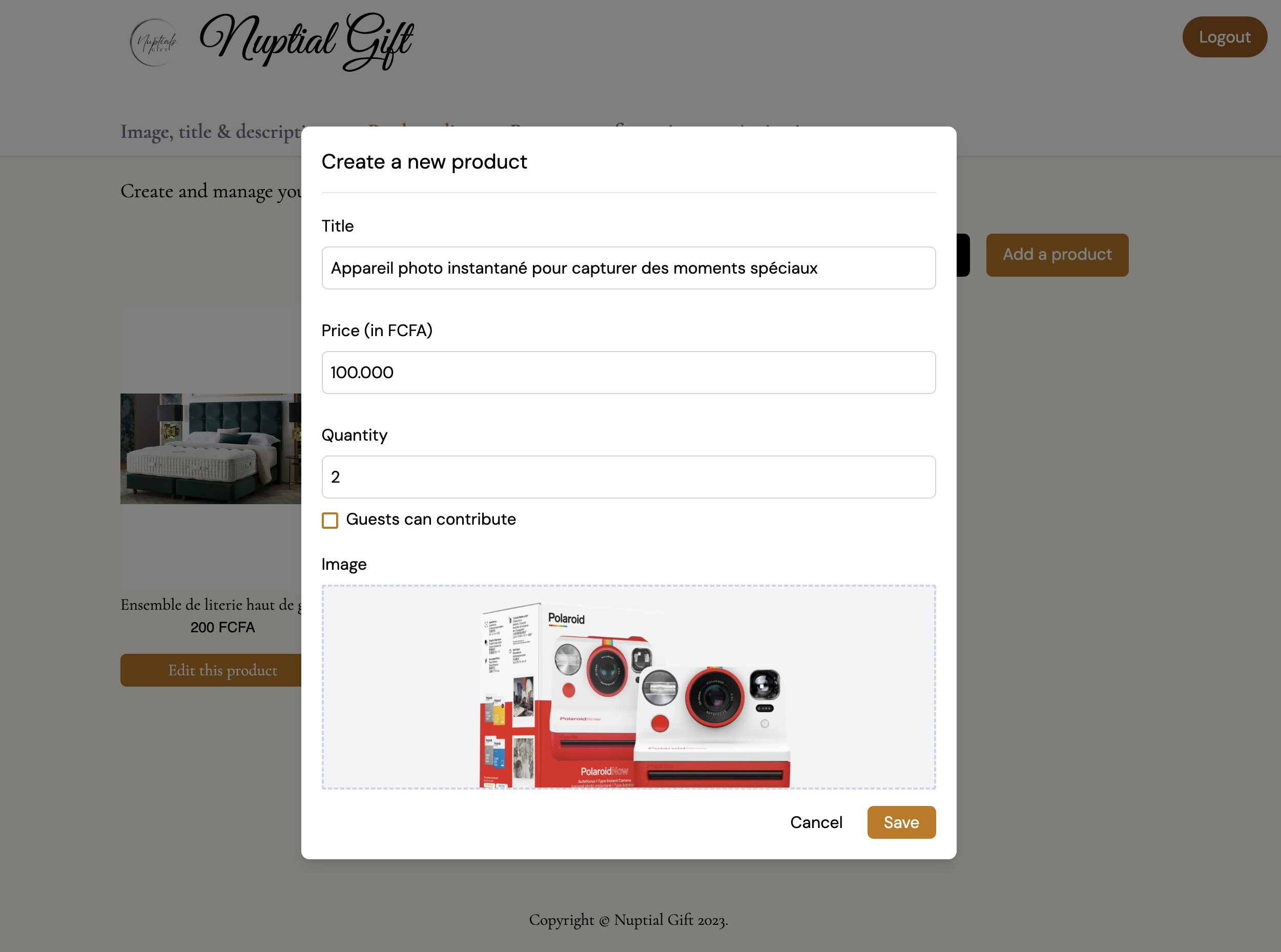
Task: Click the Quantity input field
Action: coord(629,477)
